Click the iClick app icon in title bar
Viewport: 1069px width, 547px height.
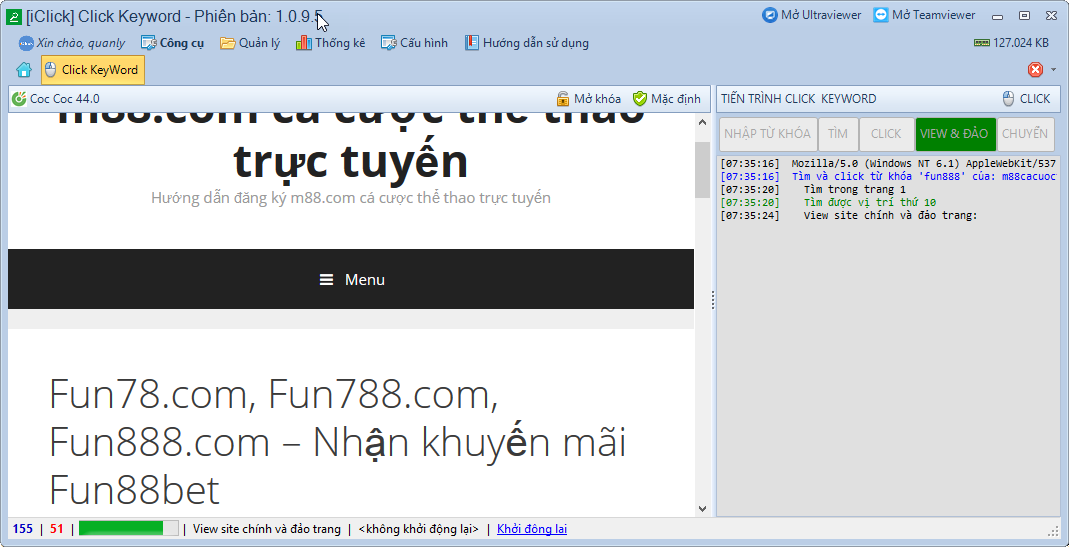click(x=14, y=17)
